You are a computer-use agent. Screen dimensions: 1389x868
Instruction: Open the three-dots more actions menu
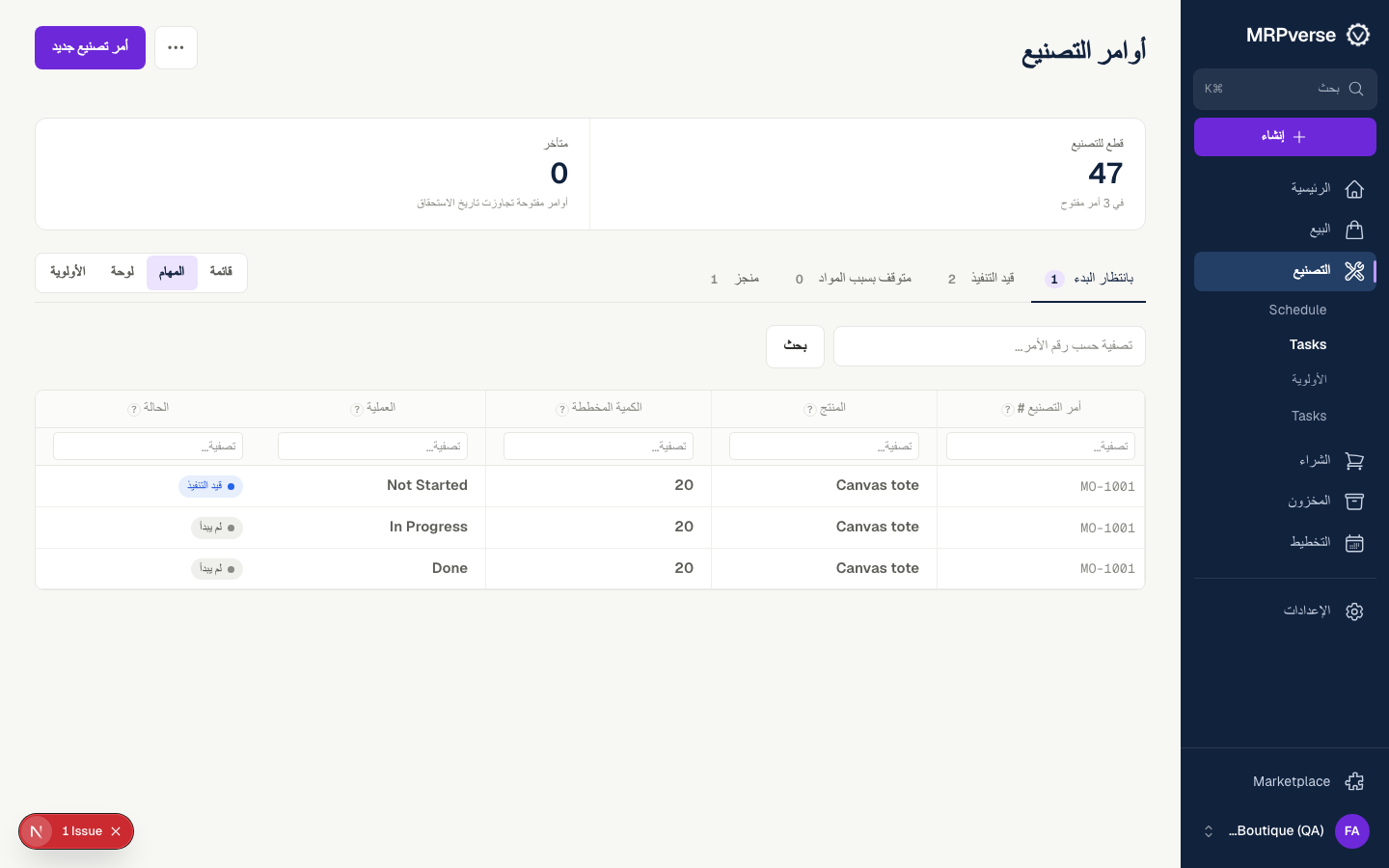click(x=176, y=47)
